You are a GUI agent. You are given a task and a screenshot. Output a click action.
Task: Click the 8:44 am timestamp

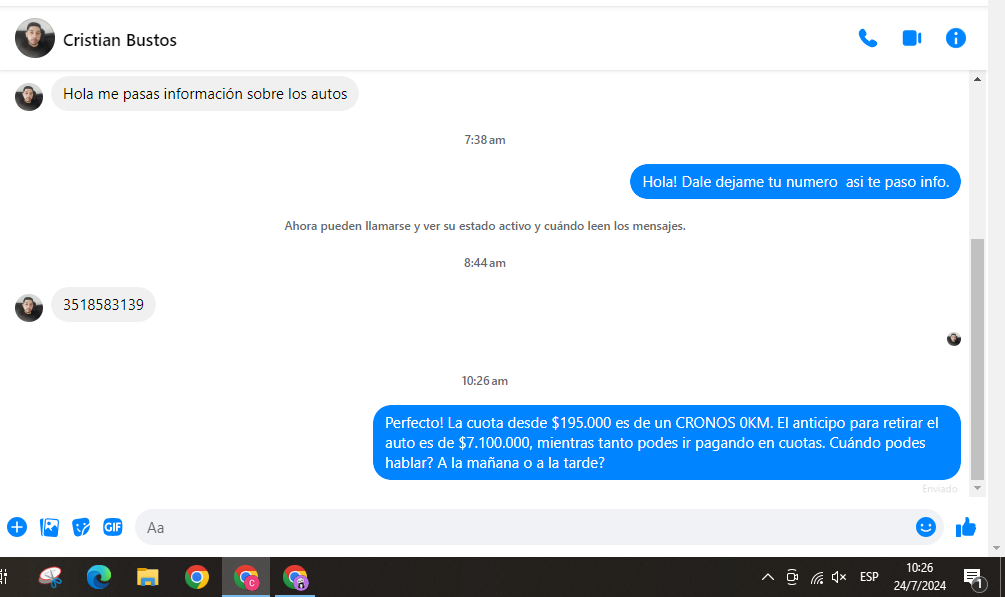click(x=485, y=263)
